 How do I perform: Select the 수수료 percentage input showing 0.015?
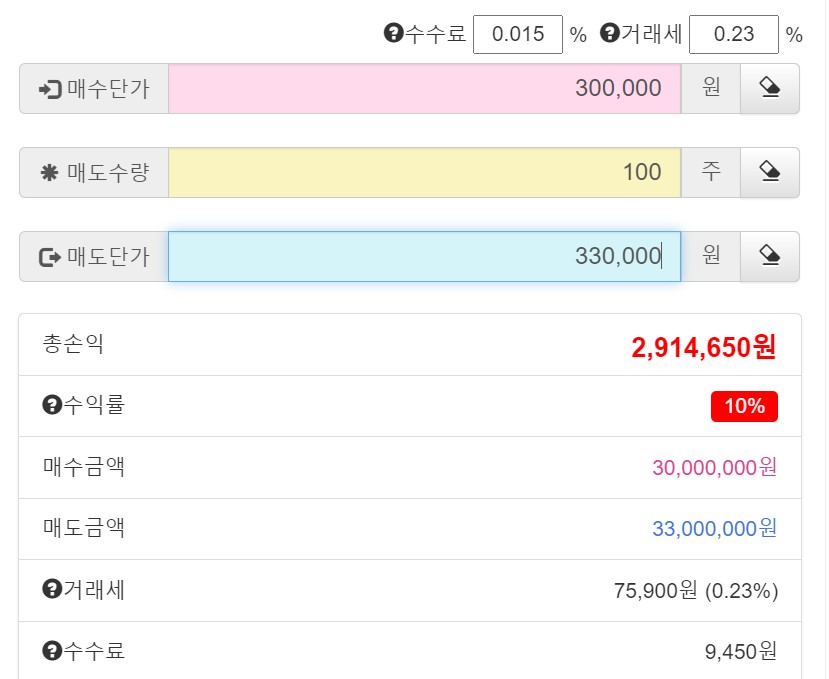(517, 34)
